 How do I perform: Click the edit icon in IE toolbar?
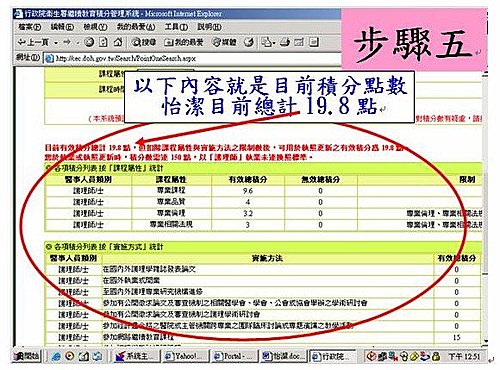pos(299,42)
